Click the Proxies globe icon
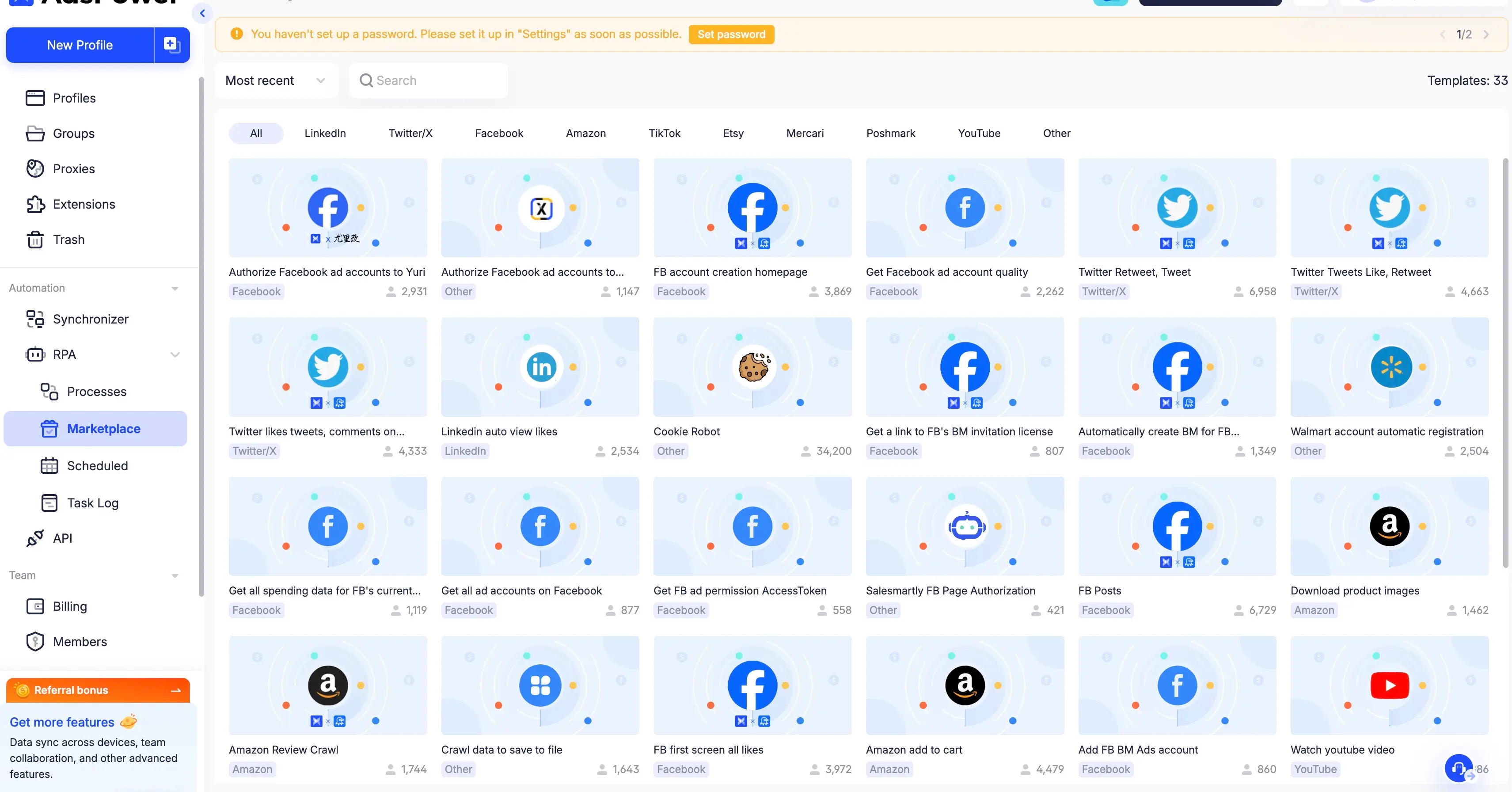The image size is (1512, 792). (34, 168)
